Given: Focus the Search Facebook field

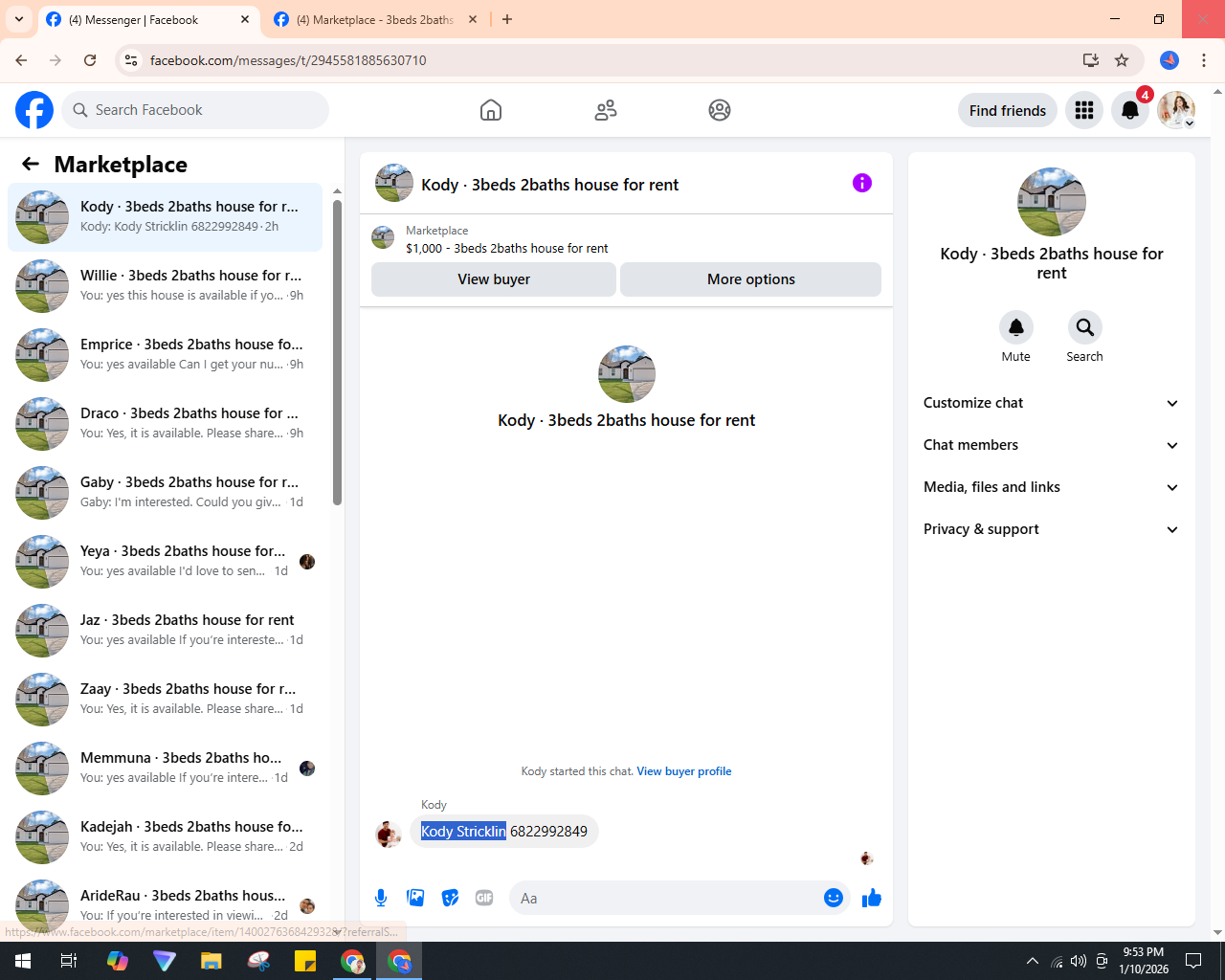Looking at the screenshot, I should click(195, 110).
